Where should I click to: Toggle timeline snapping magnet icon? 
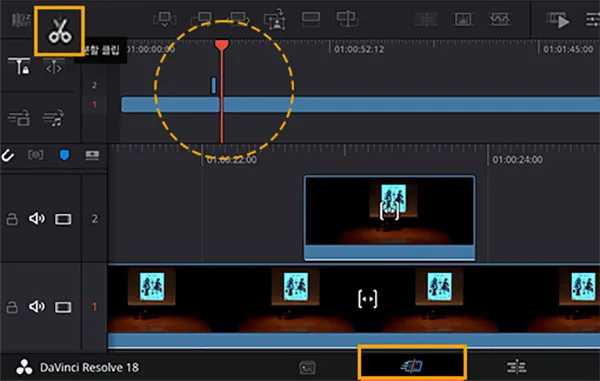point(8,155)
